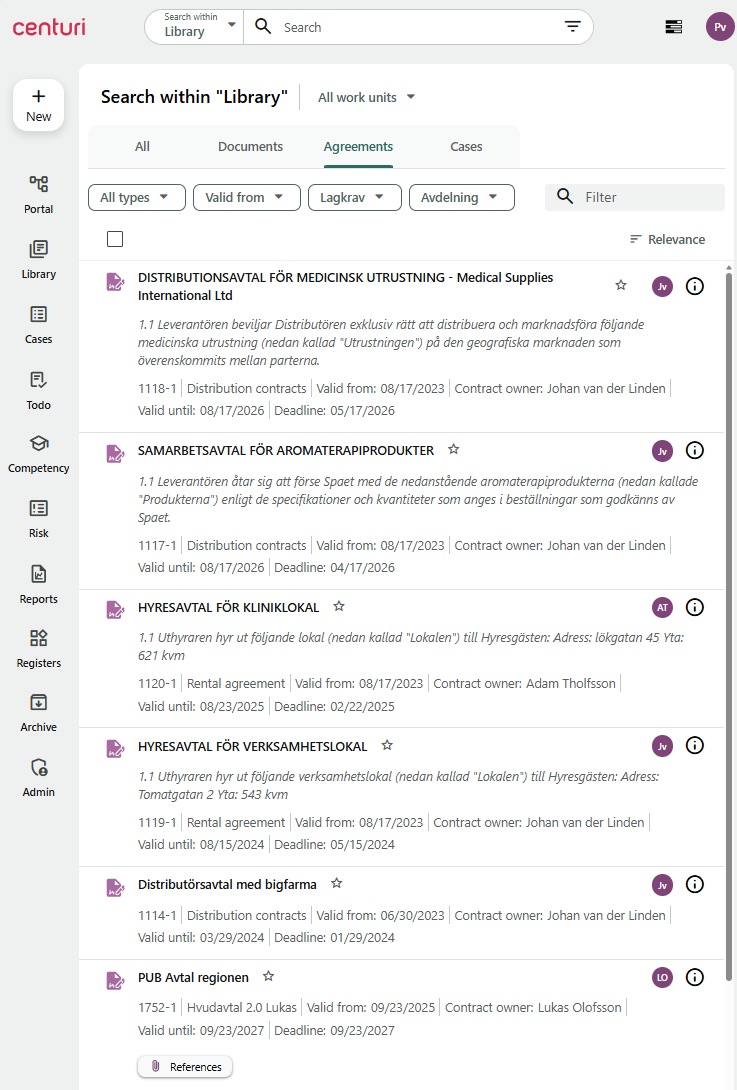The image size is (737, 1090).
Task: Open HYRESAVTAL FÖR VERKSAMHETSLOKAL agreement title
Action: [252, 747]
